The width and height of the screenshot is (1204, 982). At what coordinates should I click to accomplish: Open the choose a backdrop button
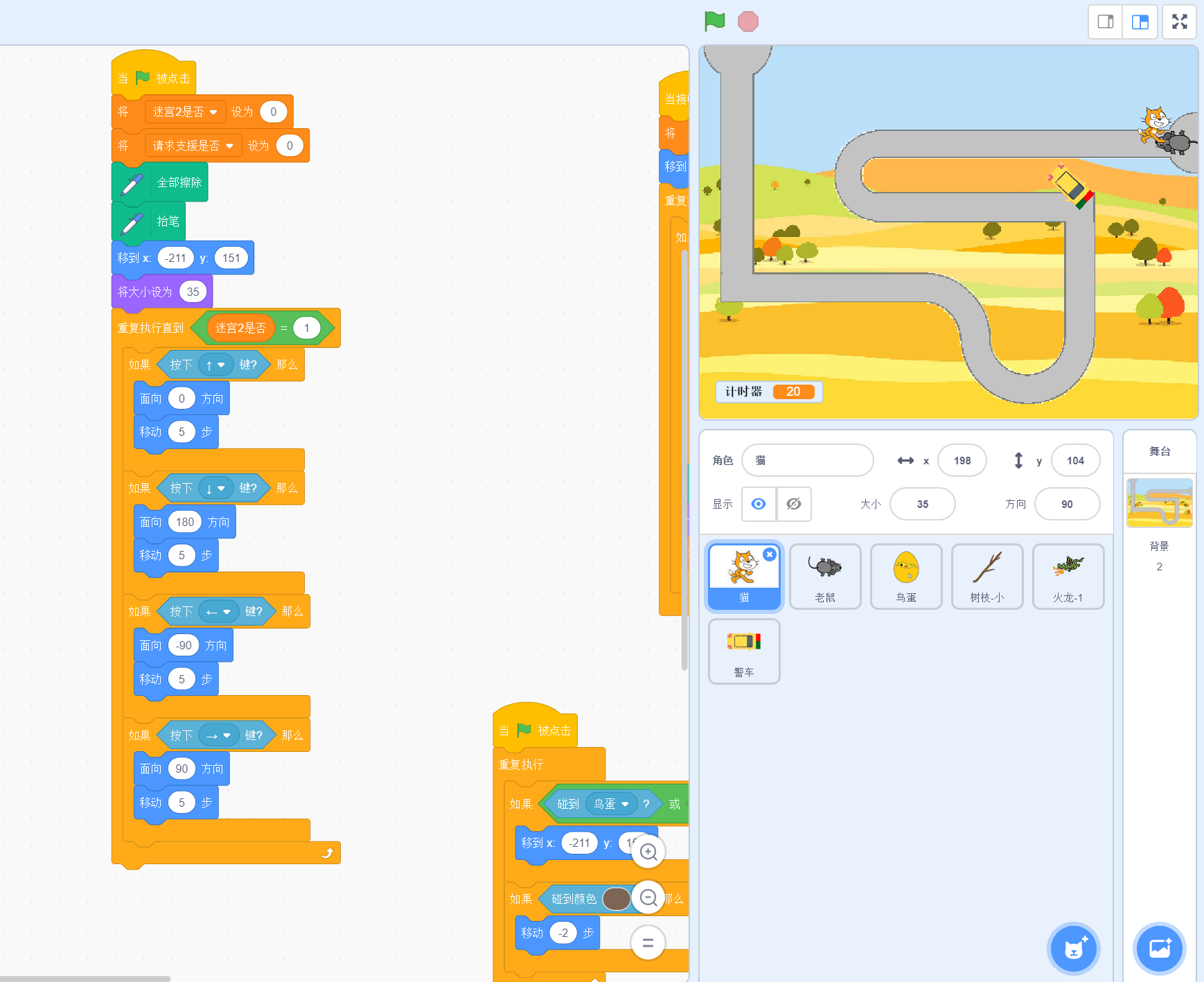coord(1159,948)
